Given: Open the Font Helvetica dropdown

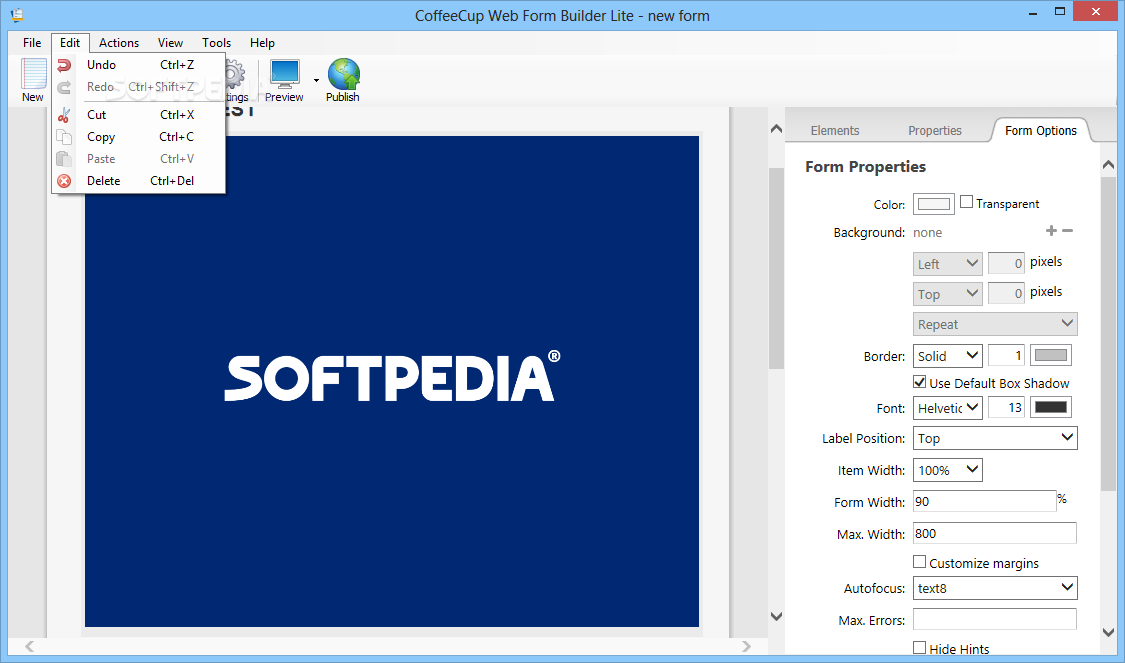Looking at the screenshot, I should click(948, 408).
